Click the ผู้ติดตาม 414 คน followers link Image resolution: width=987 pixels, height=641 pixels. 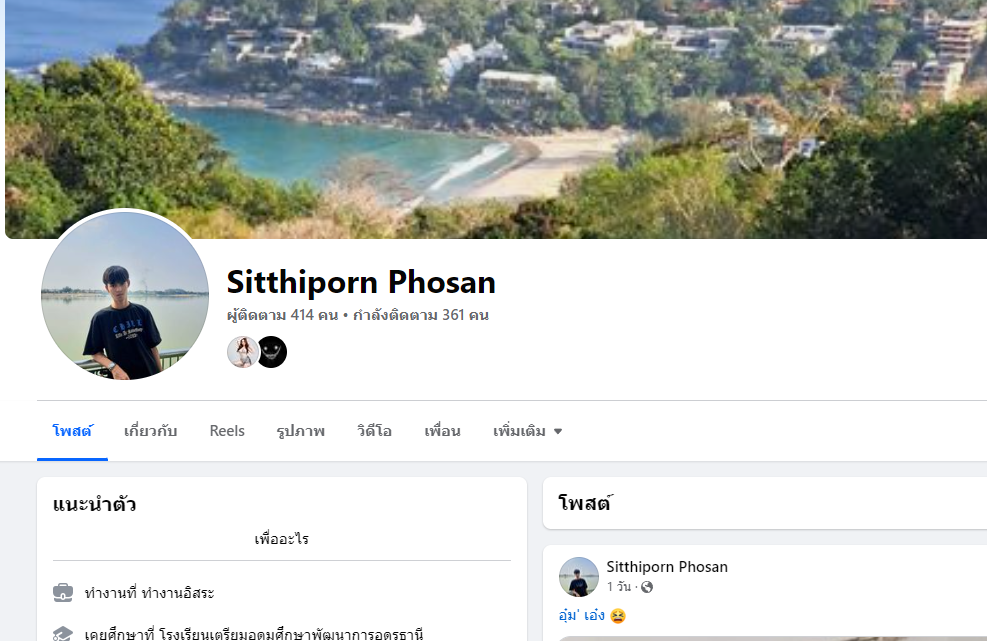pos(283,315)
